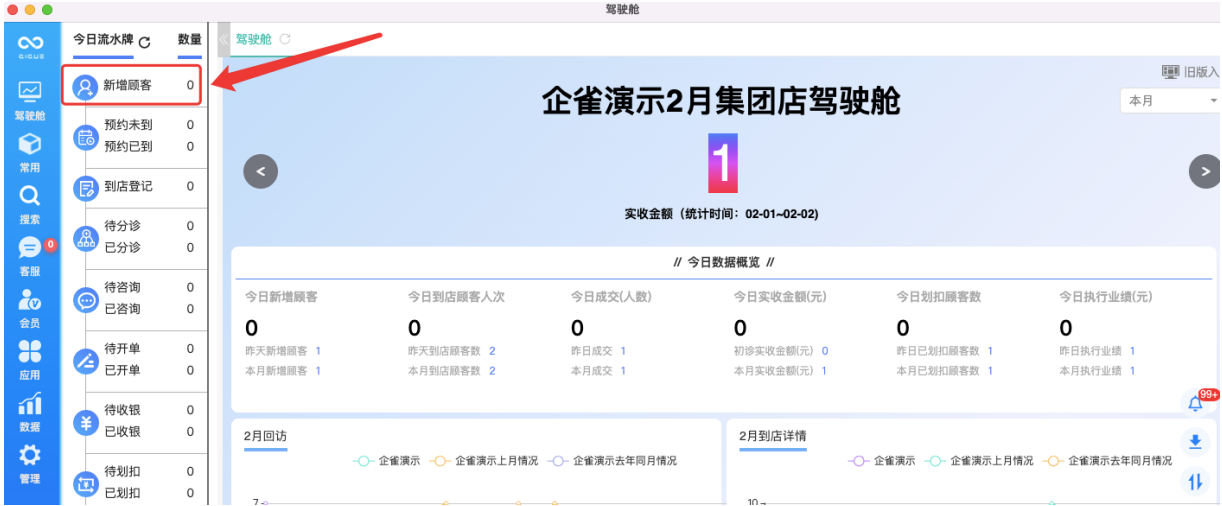The image size is (1222, 506).
Task: Collapse the left panel with chevron handle
Action: point(224,39)
